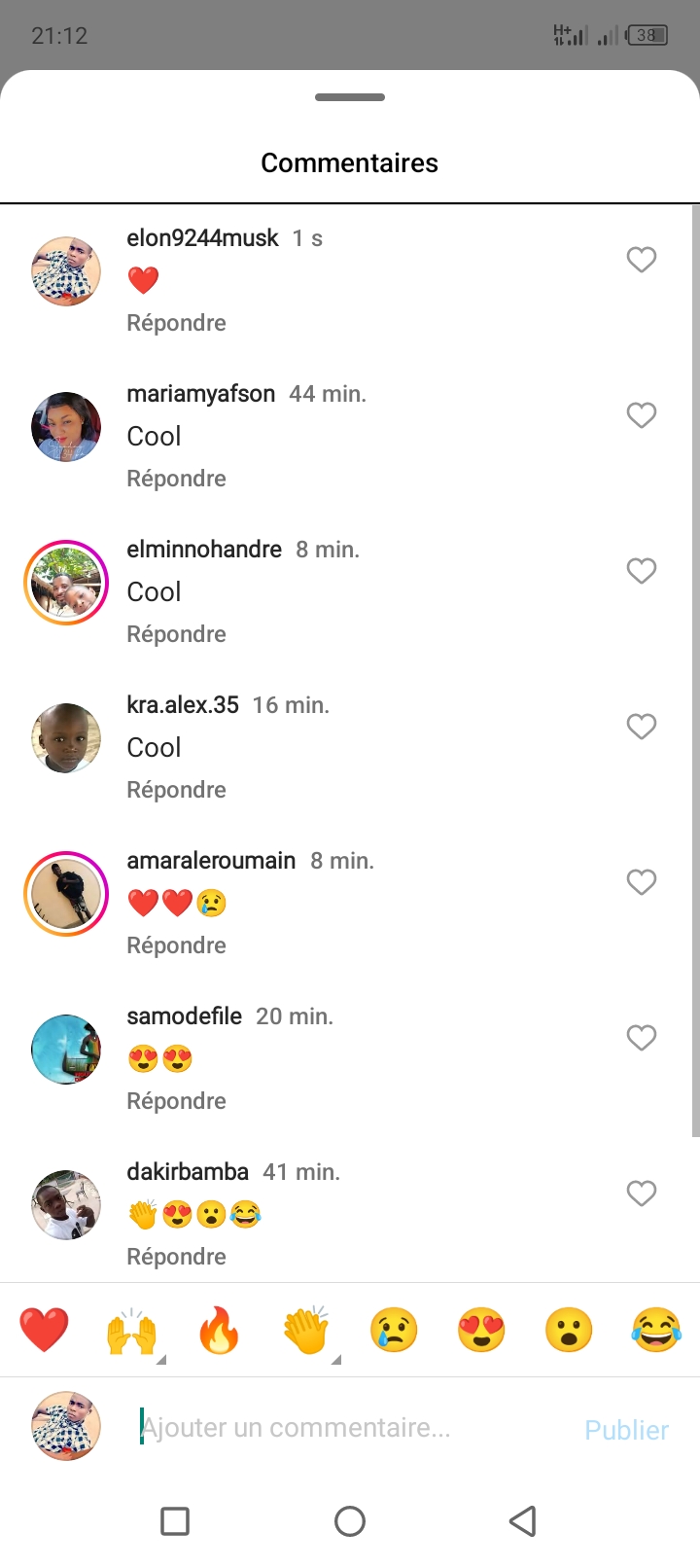Like the comment by elon9244musk
The width and height of the screenshot is (700, 1568).
(641, 260)
